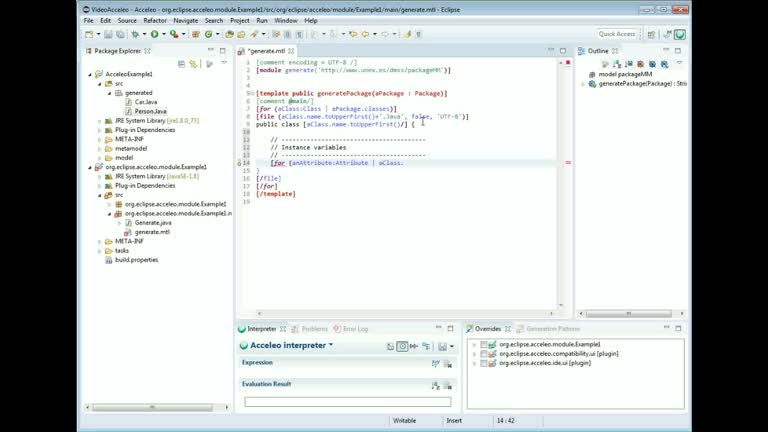Click the New Java Package toolbar icon

point(195,34)
